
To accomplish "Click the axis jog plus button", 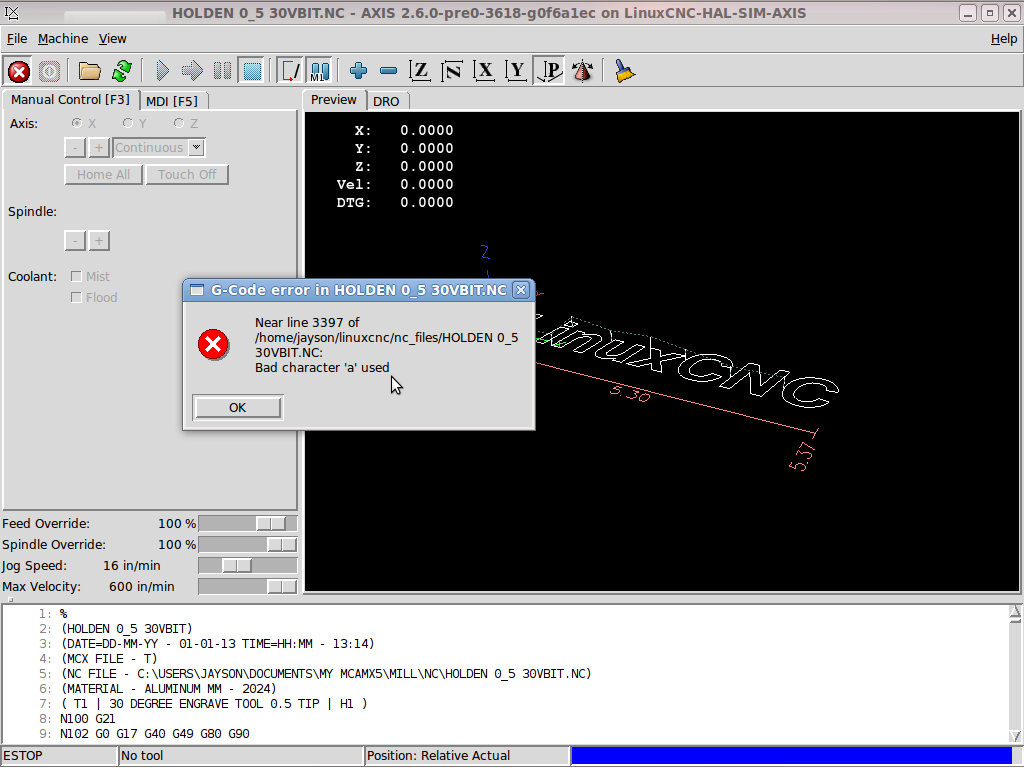I will tap(99, 148).
